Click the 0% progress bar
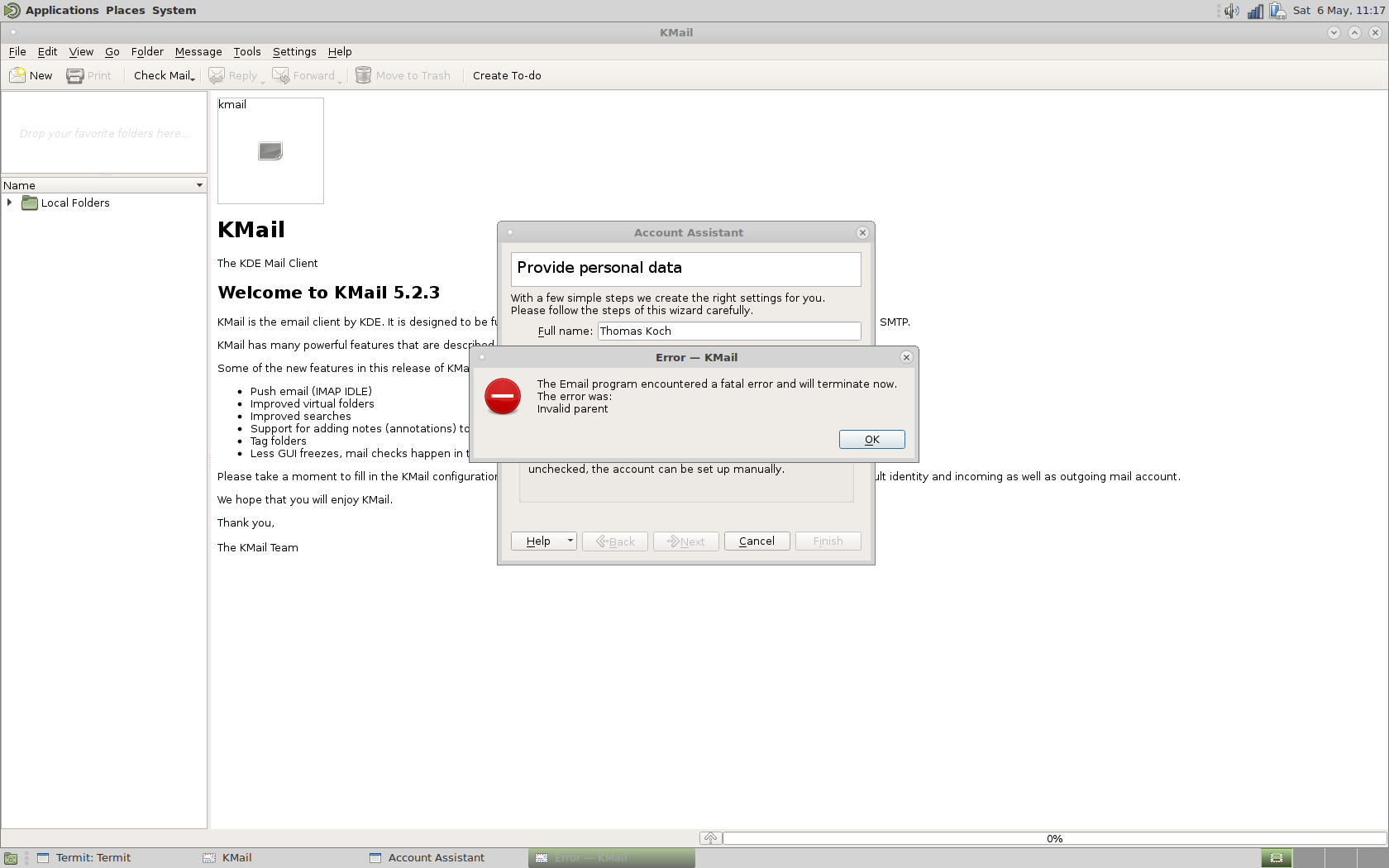The image size is (1389, 868). pos(1054,838)
